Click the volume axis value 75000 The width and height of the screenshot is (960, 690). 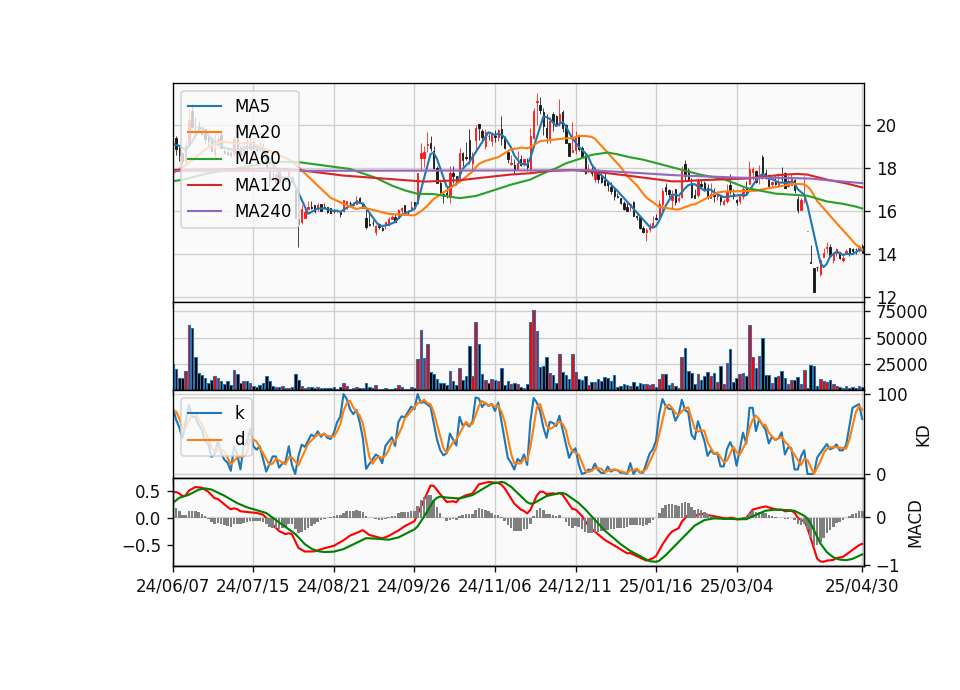[x=901, y=312]
